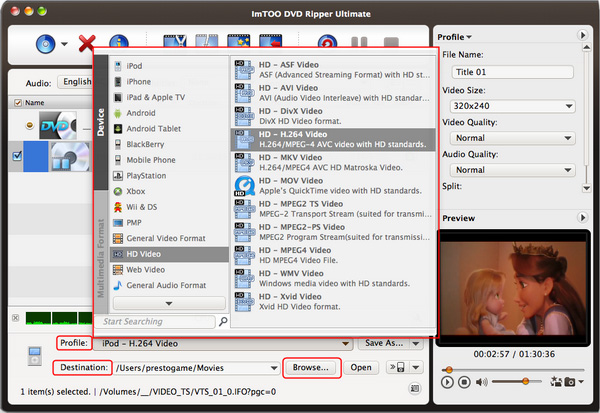Select Web Video category
600x413 pixels.
point(169,270)
